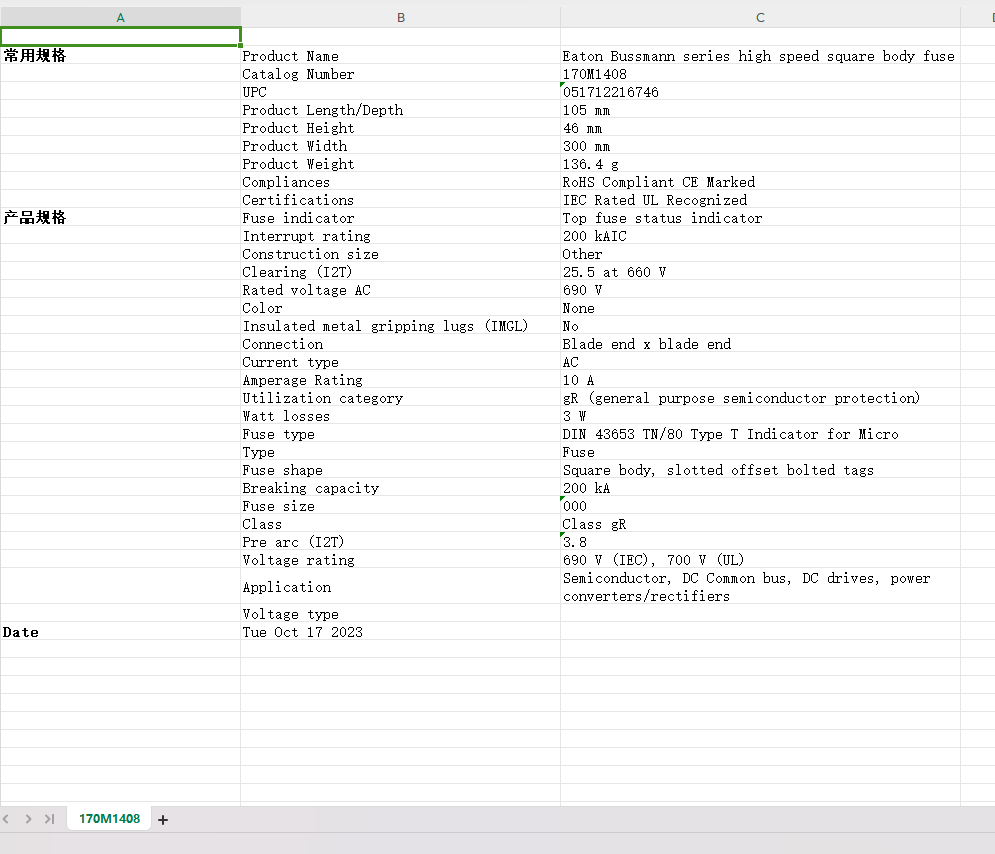995x854 pixels.
Task: Click the 'Blade end x blade end' cell
Action: [x=760, y=344]
